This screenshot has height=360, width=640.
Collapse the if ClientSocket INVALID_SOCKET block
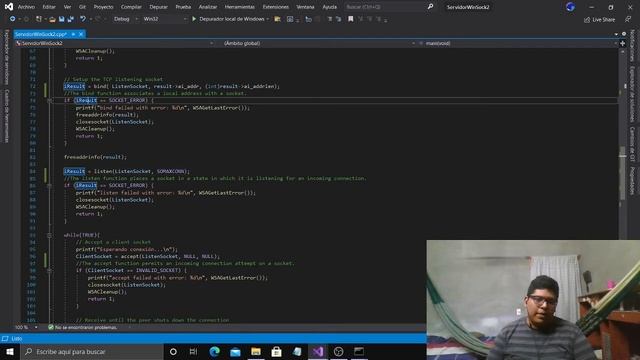click(49, 270)
